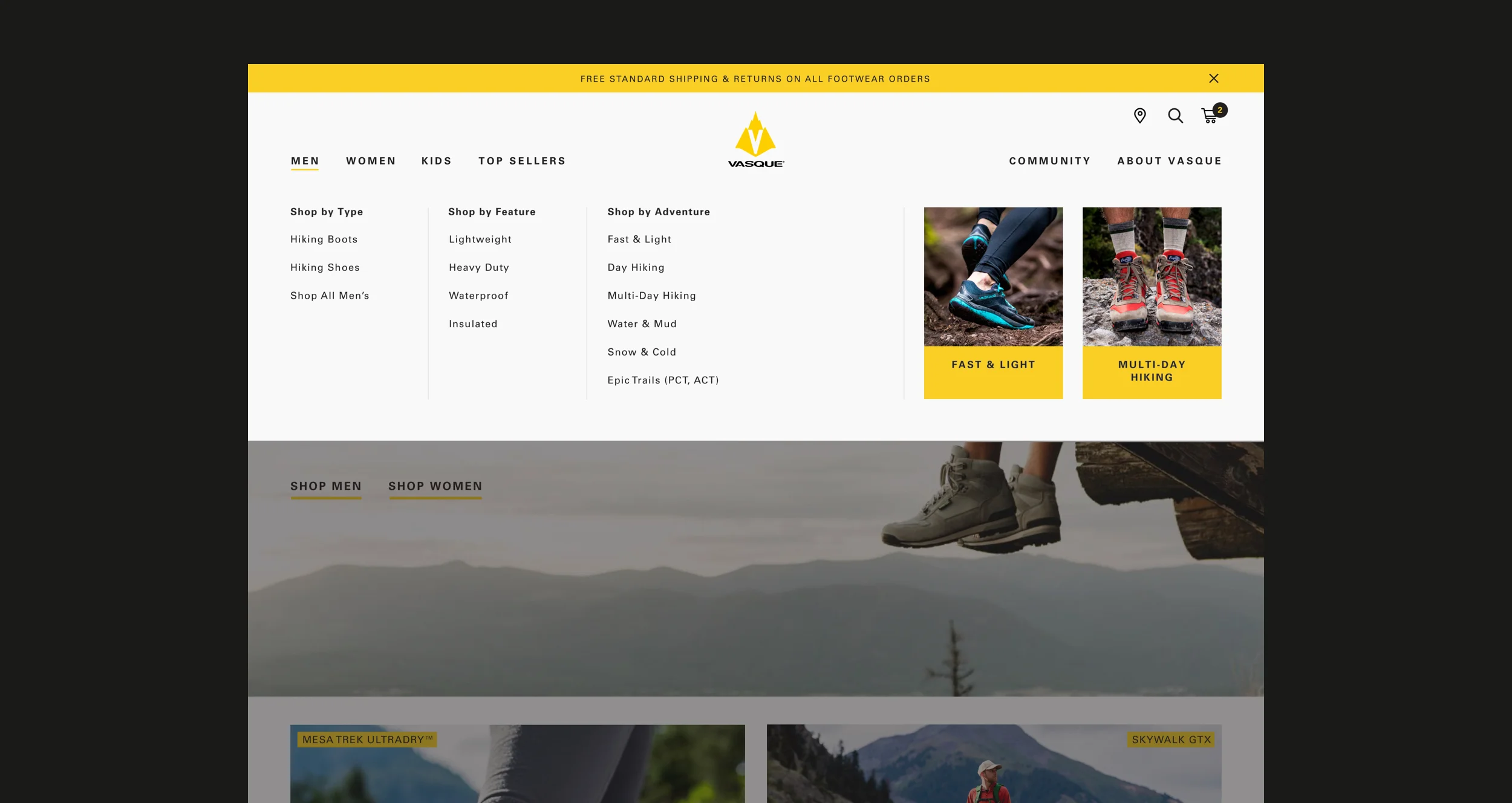Click the search magnifier icon
This screenshot has height=803, width=1512.
pos(1175,115)
